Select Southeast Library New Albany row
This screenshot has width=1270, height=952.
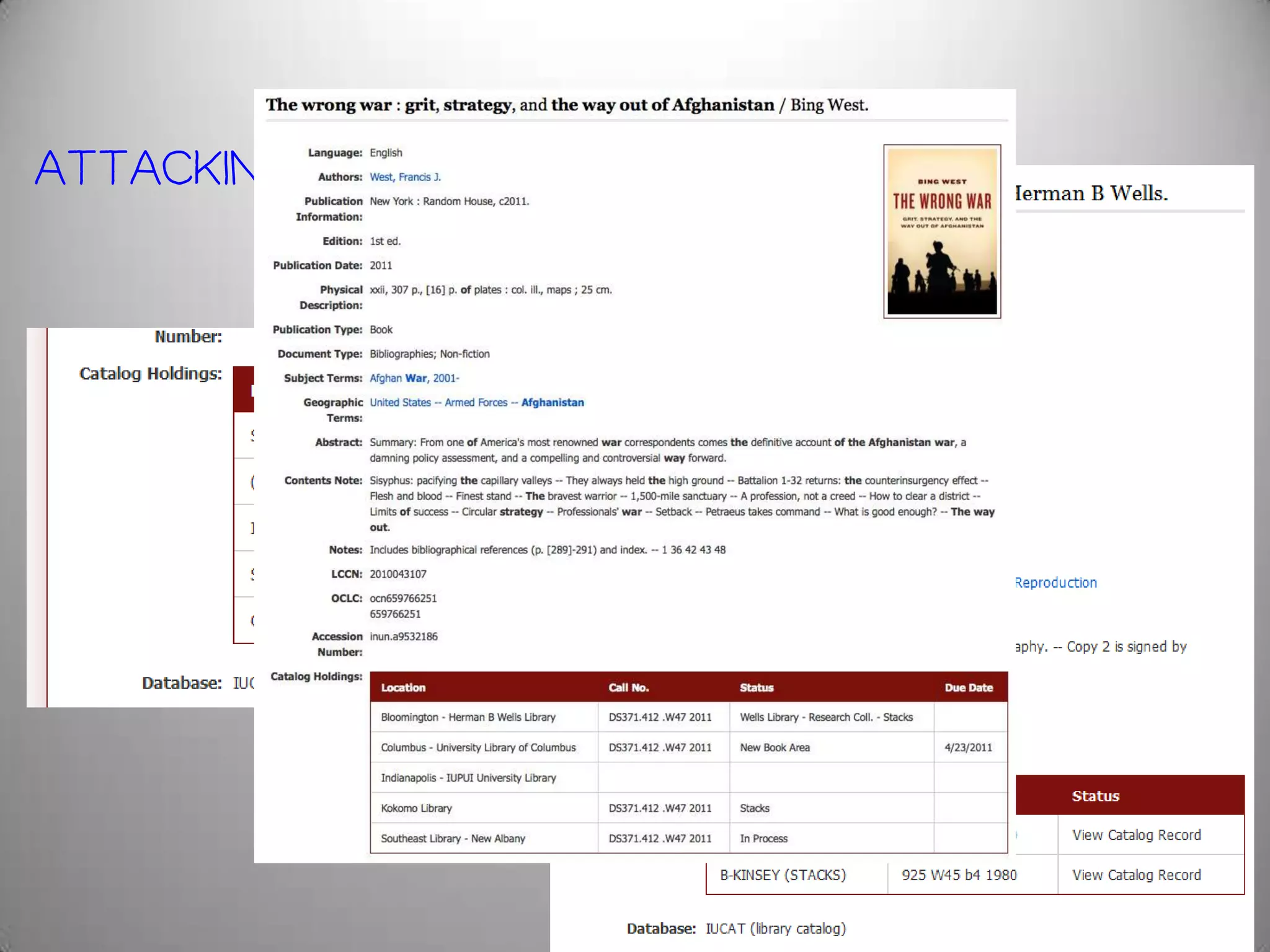coord(453,839)
